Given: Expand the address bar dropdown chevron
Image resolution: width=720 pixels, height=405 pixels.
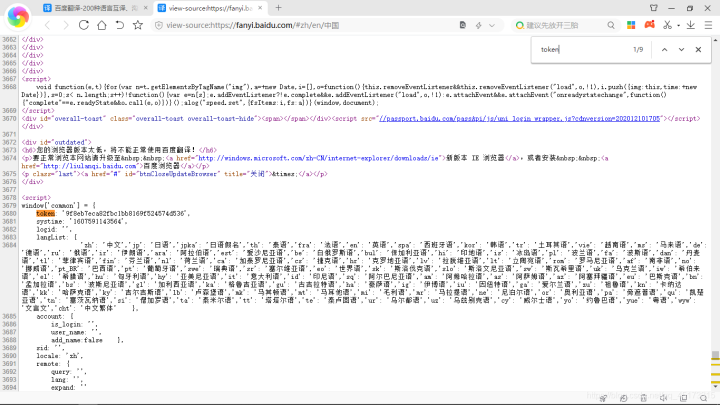Looking at the screenshot, I should pos(492,25).
